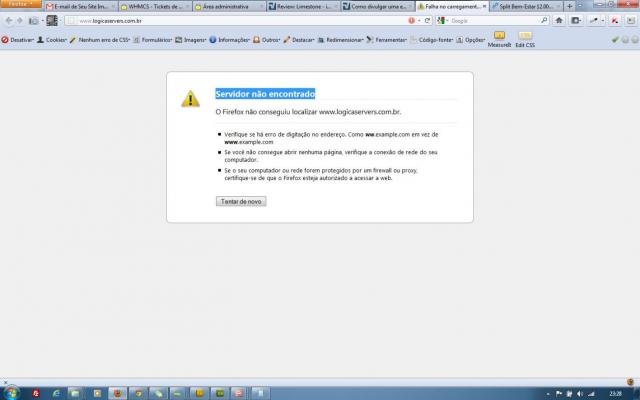Click the green checkmark status icon
This screenshot has height=400, width=640.
tap(615, 40)
